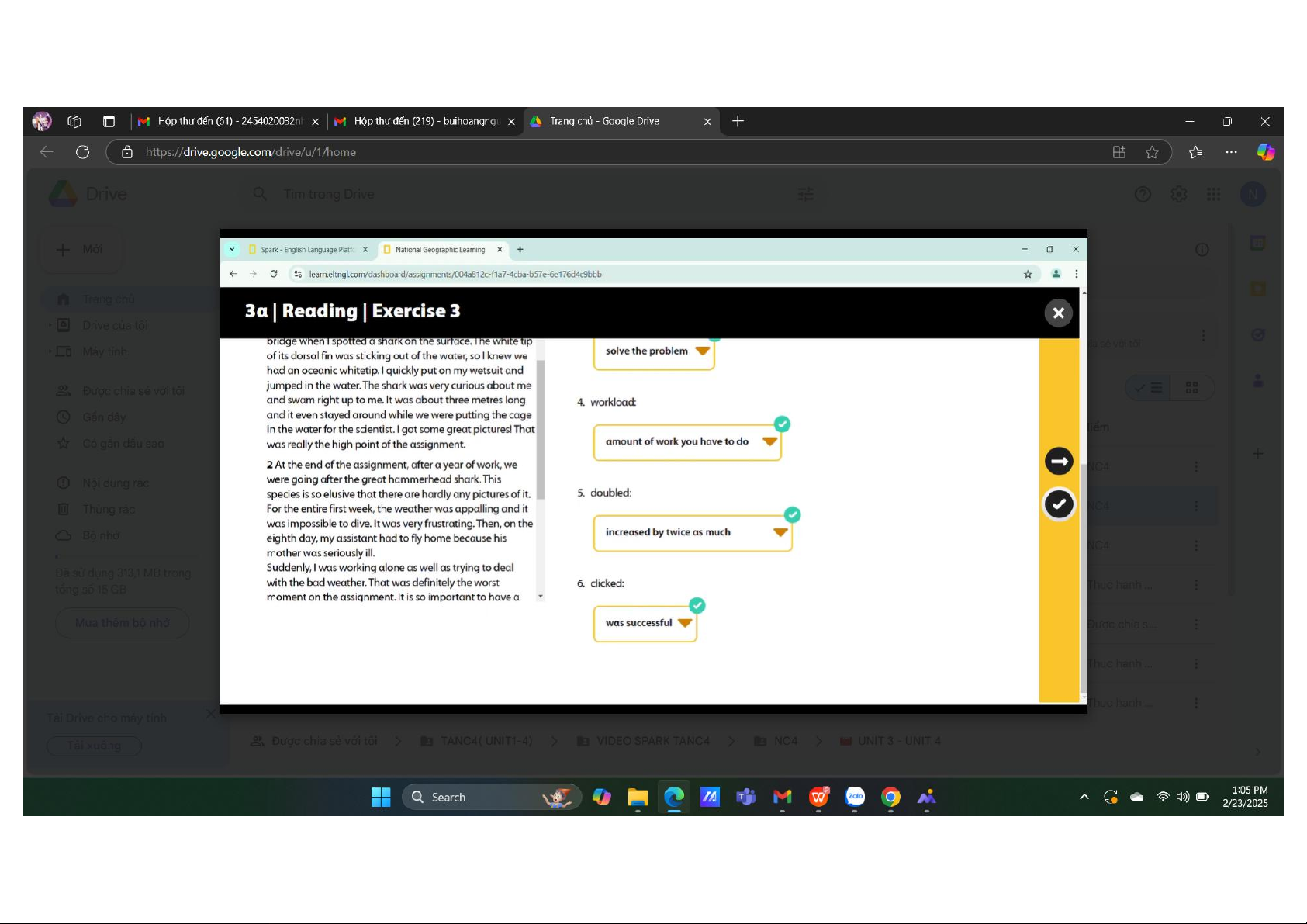Expand the 'solve the problem' dropdown
1307x924 pixels.
(x=702, y=351)
